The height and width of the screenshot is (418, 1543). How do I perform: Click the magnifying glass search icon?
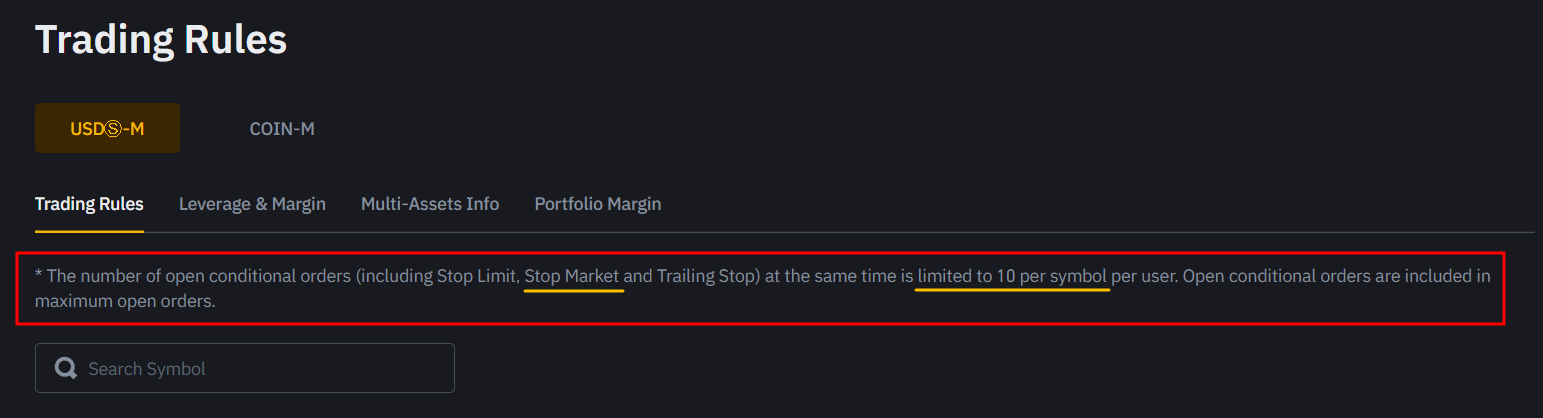coord(66,368)
